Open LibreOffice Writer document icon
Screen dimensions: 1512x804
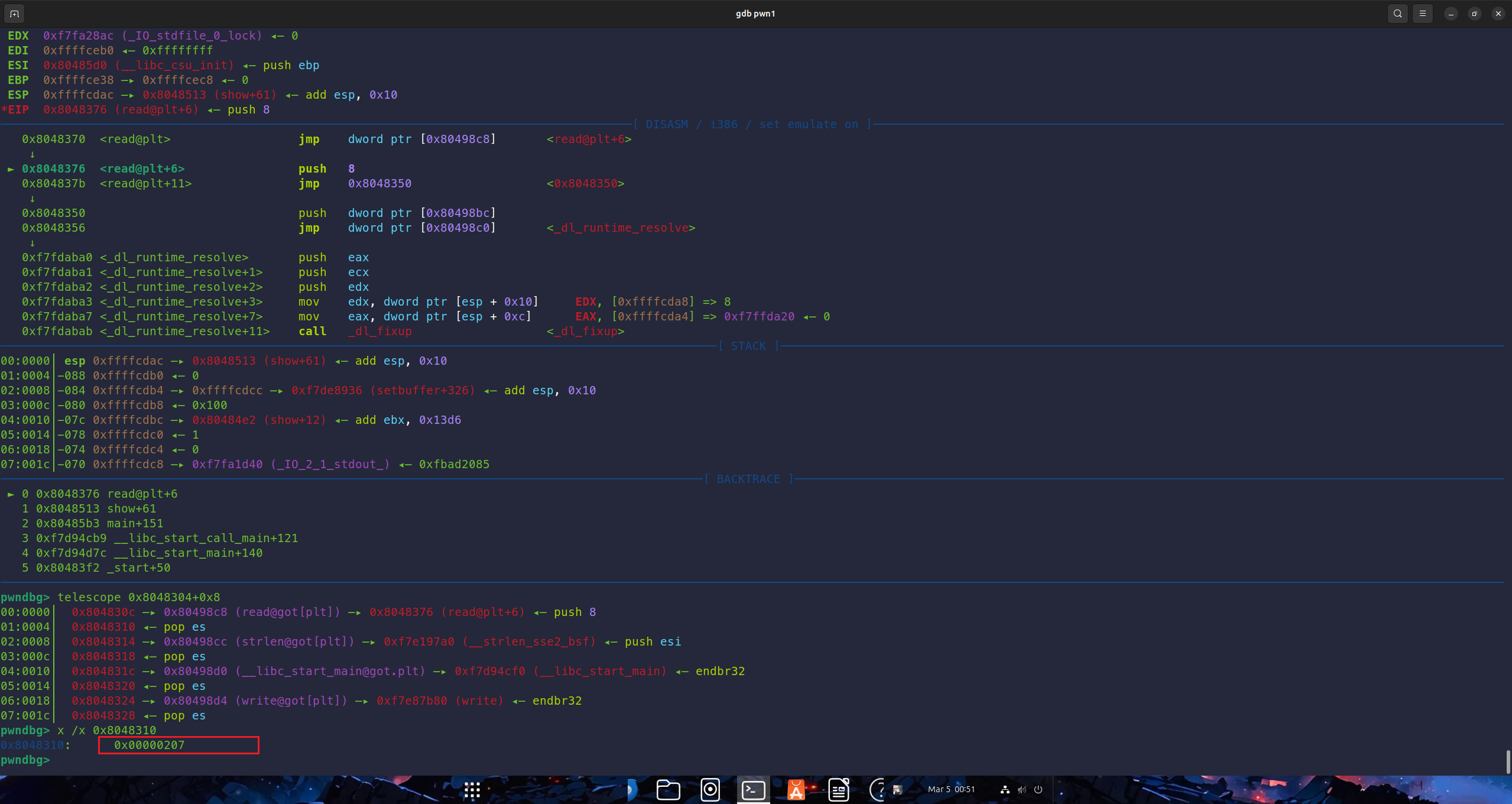coord(839,790)
